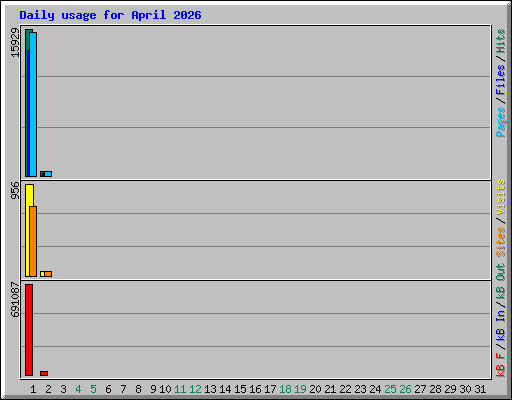Click day 2 on the x-axis
512x400 pixels.
(48, 389)
